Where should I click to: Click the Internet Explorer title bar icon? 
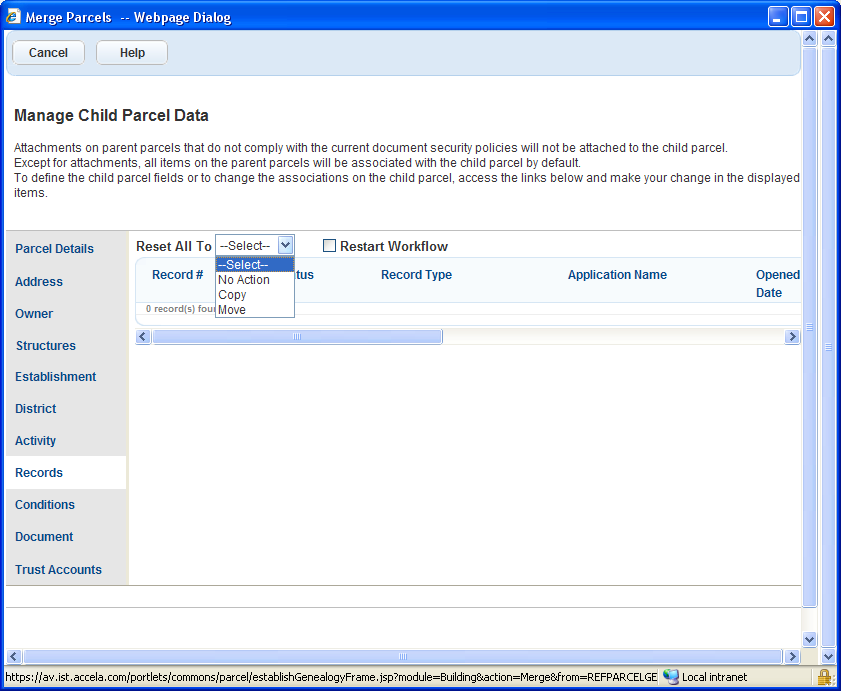13,17
